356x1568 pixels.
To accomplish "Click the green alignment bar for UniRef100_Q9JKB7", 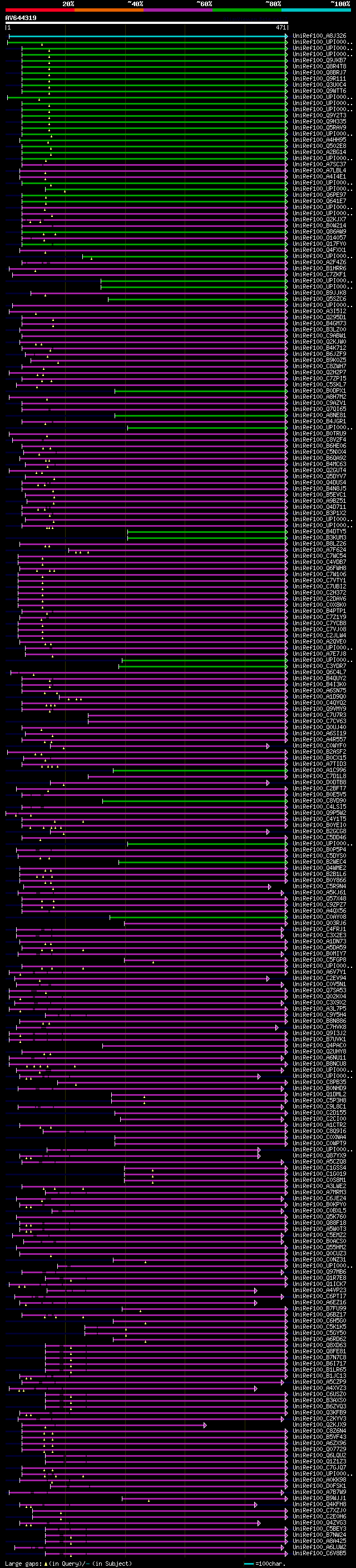I will (154, 61).
